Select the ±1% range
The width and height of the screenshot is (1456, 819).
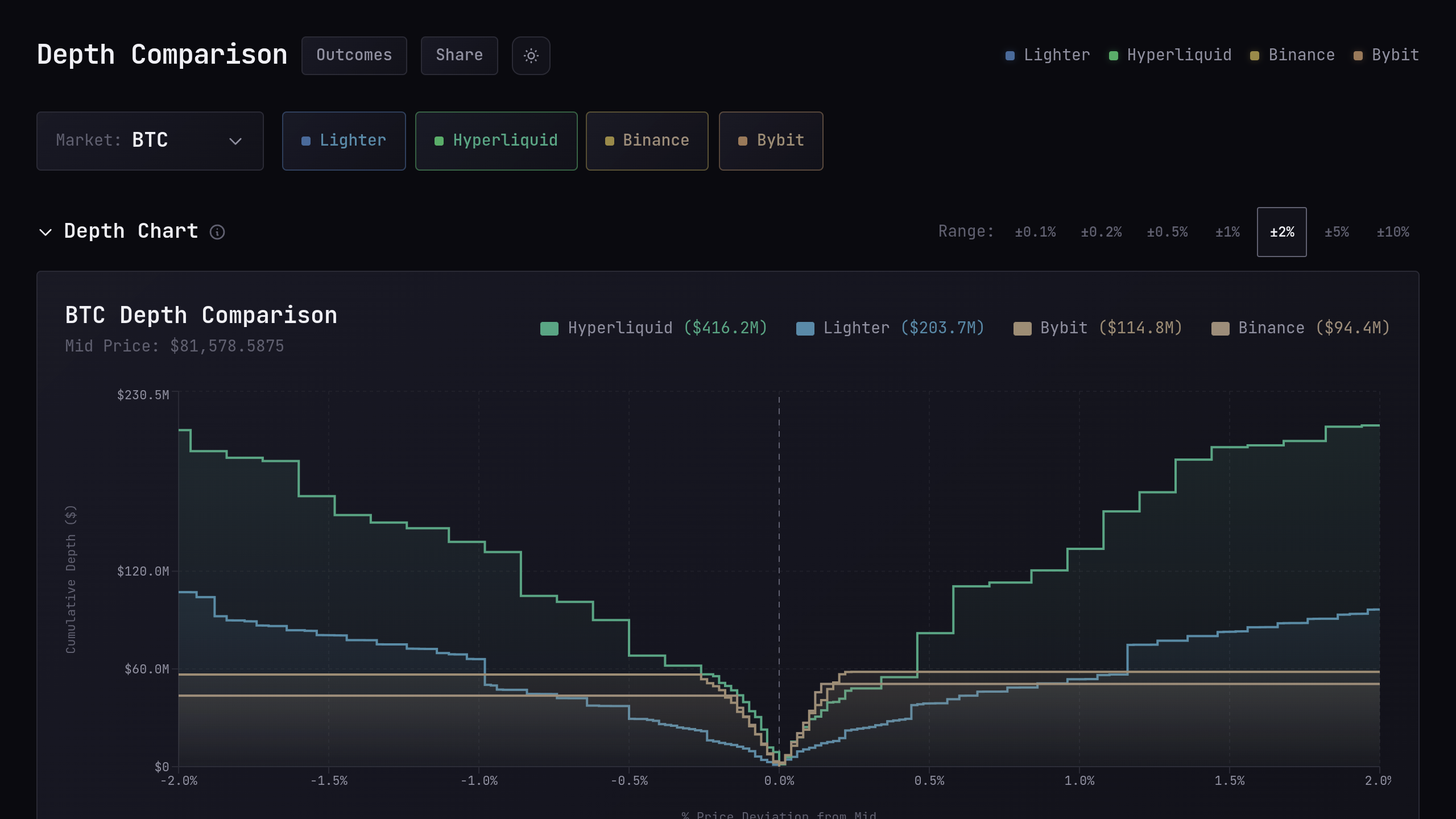tap(1227, 232)
